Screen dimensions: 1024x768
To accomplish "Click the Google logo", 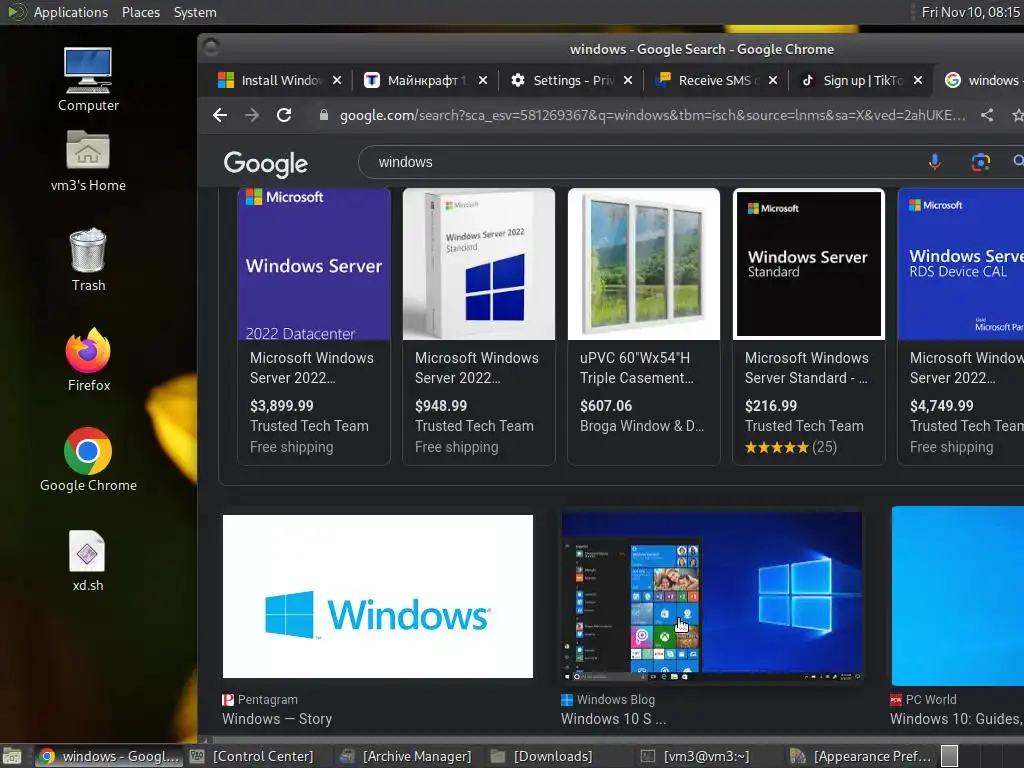I will pyautogui.click(x=265, y=163).
